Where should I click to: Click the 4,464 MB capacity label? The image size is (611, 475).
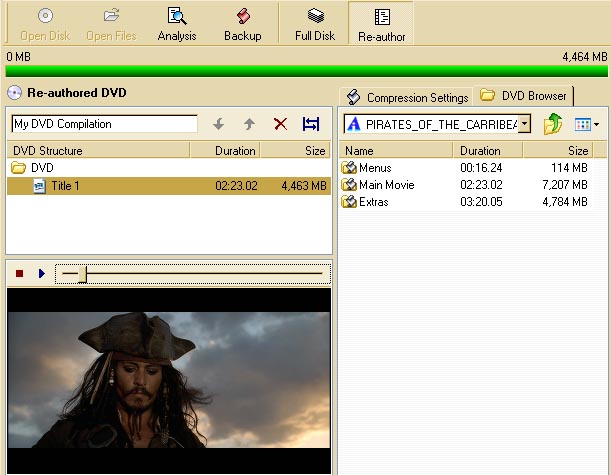(585, 57)
